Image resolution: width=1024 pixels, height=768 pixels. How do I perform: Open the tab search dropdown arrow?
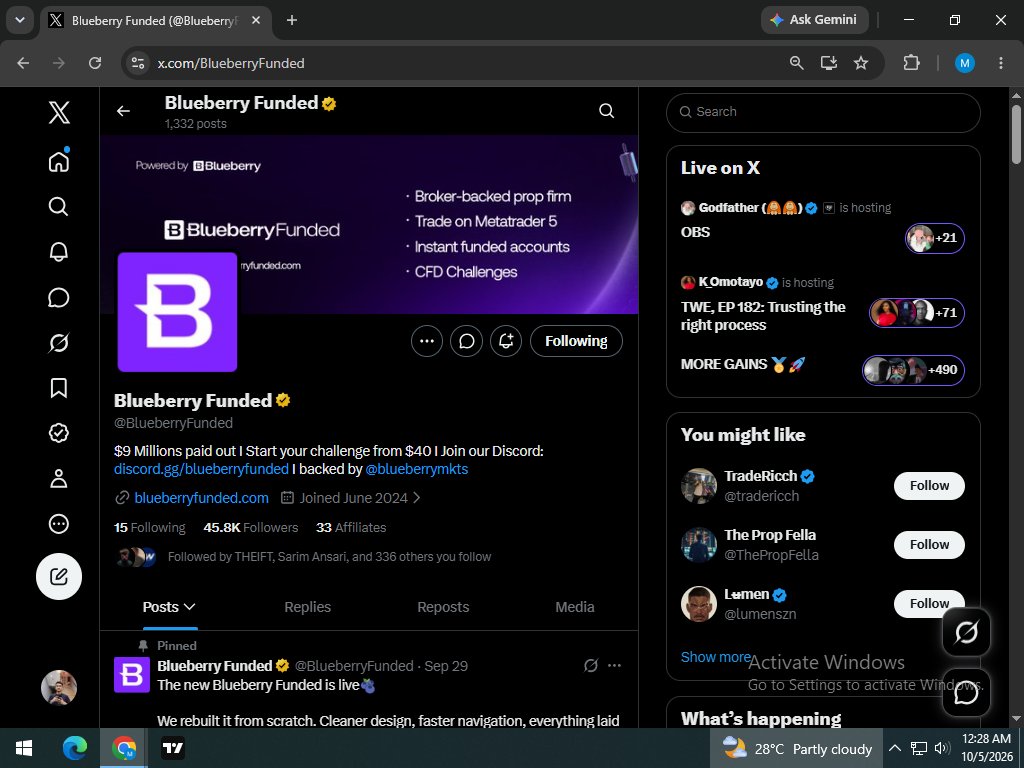click(20, 20)
